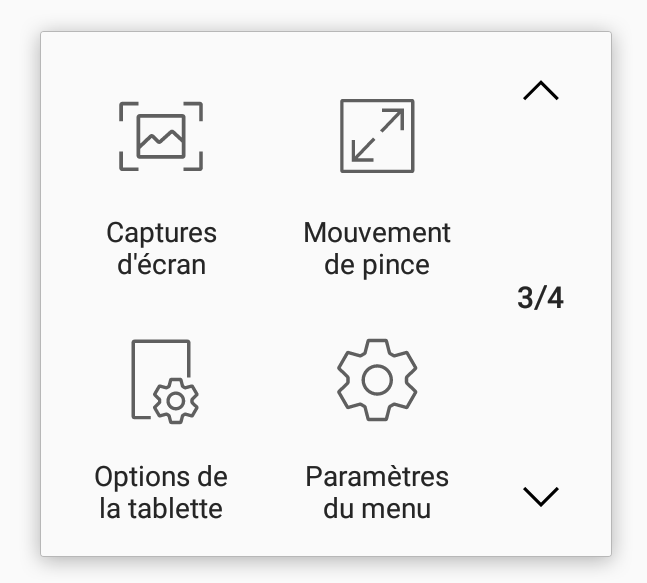
Task: Open the Options de la tablette icon
Action: pos(165,381)
